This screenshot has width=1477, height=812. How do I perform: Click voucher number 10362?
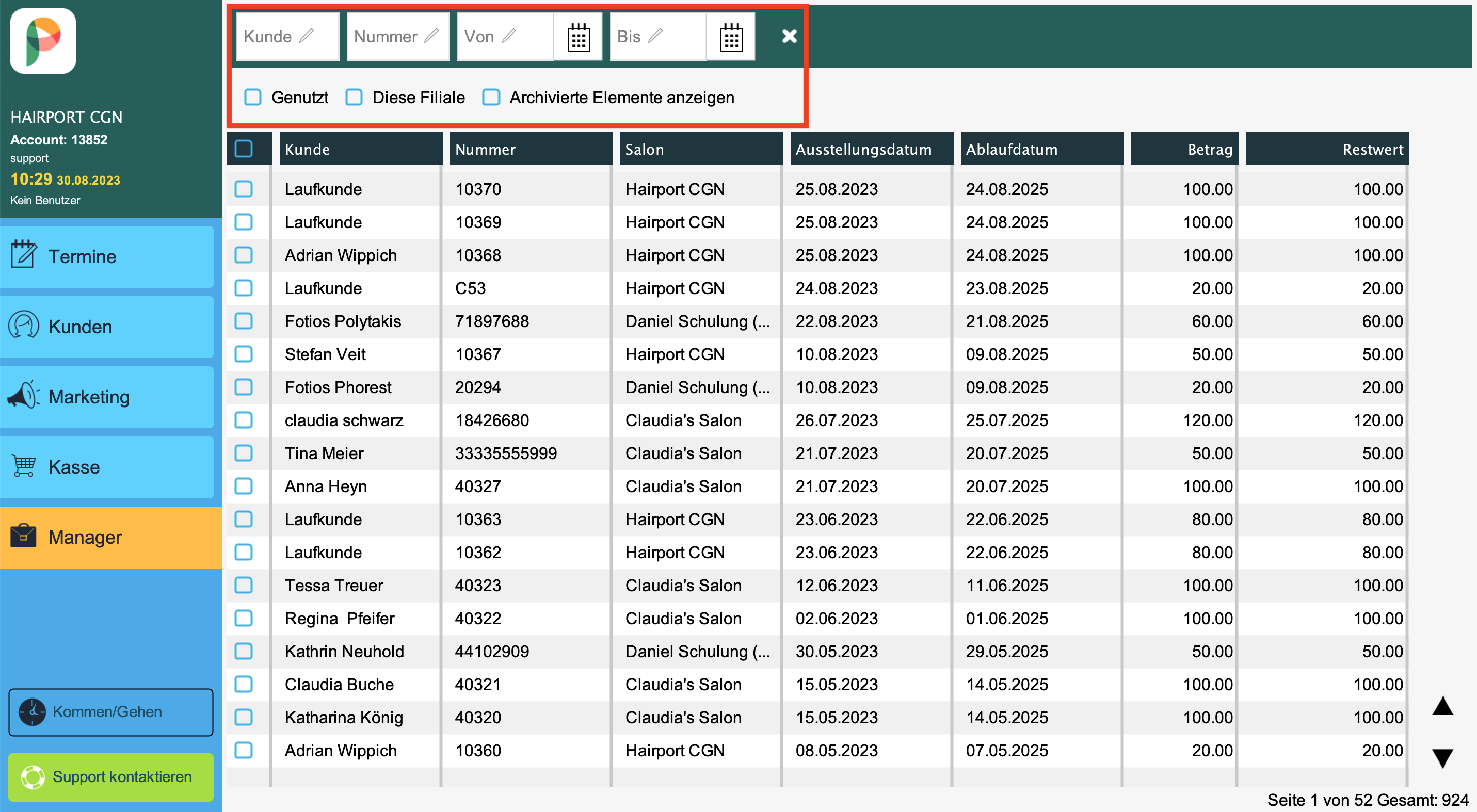(478, 552)
